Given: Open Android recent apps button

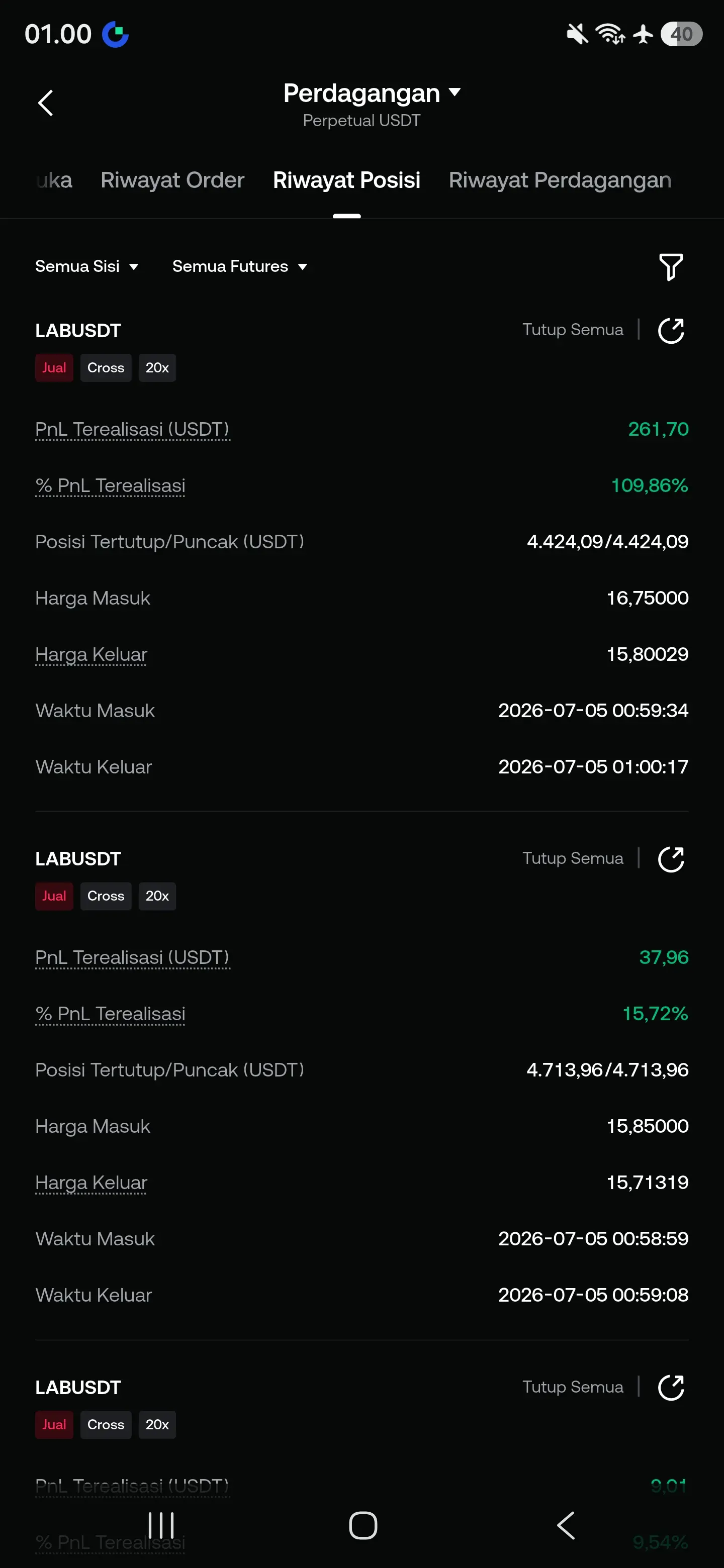Looking at the screenshot, I should (x=161, y=1525).
